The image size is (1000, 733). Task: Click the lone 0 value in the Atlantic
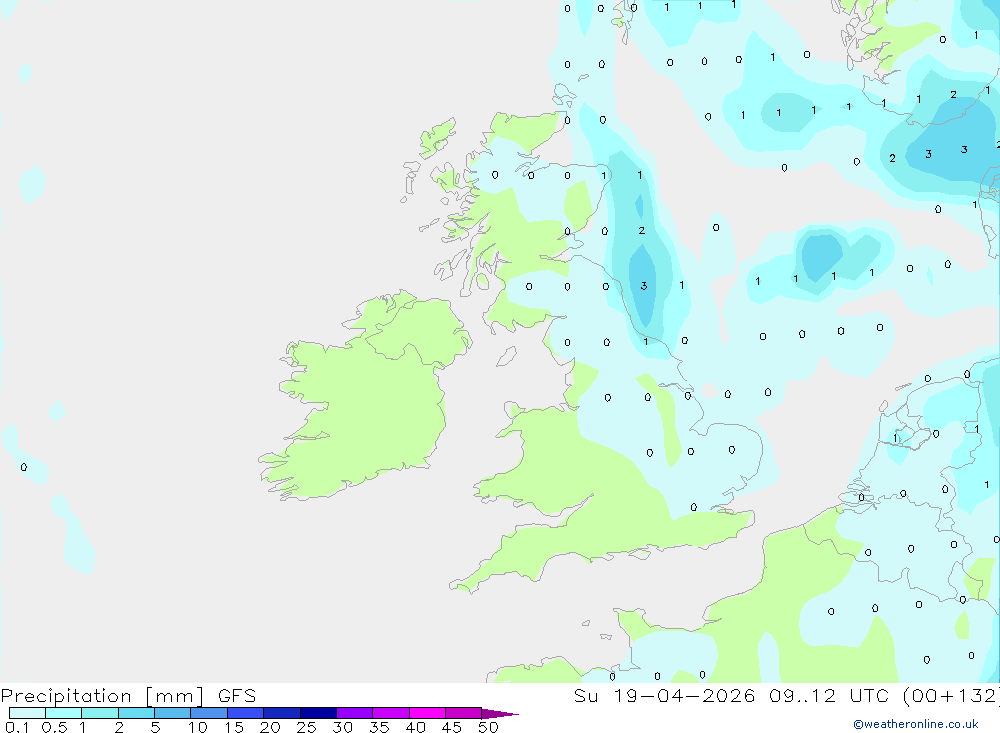point(24,468)
